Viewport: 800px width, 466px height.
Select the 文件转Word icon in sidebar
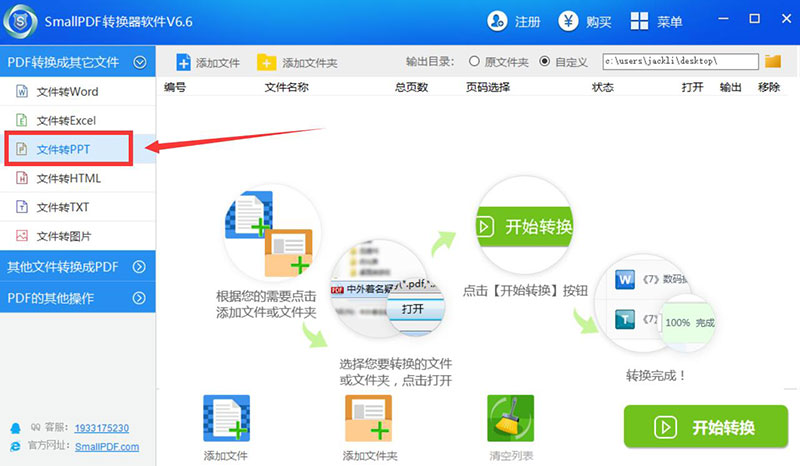tap(22, 91)
